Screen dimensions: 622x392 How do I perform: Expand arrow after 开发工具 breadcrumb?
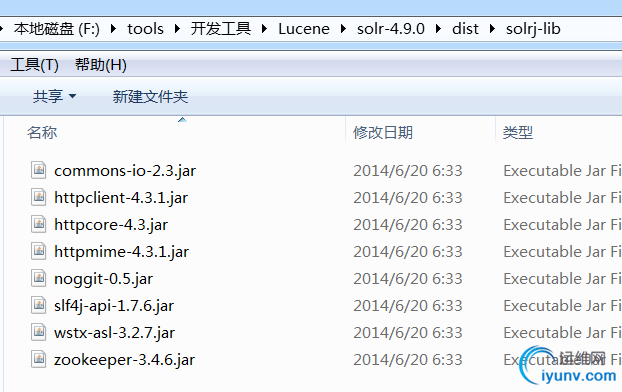coord(265,29)
